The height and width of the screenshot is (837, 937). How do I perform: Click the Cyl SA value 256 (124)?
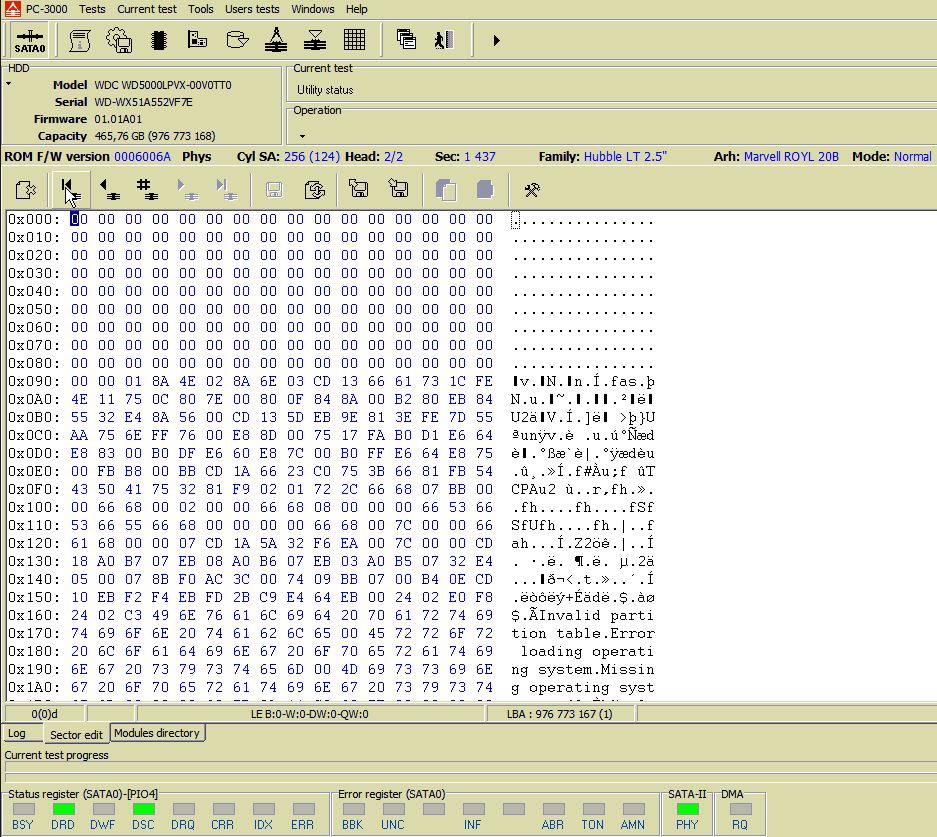coord(311,157)
